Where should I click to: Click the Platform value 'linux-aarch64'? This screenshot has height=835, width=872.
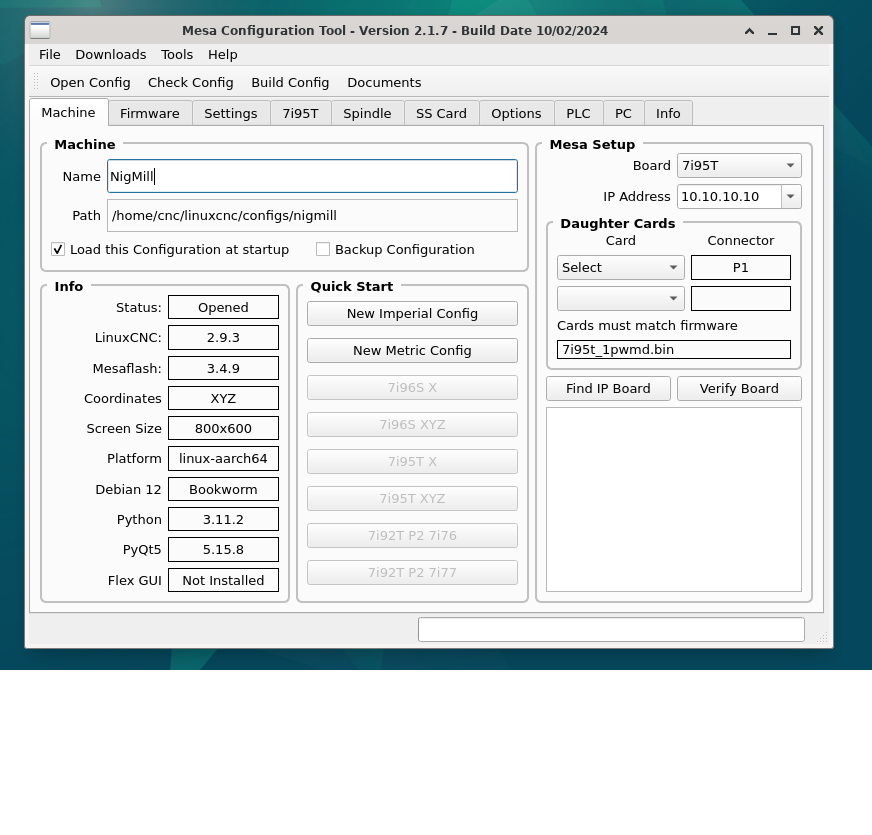click(224, 458)
